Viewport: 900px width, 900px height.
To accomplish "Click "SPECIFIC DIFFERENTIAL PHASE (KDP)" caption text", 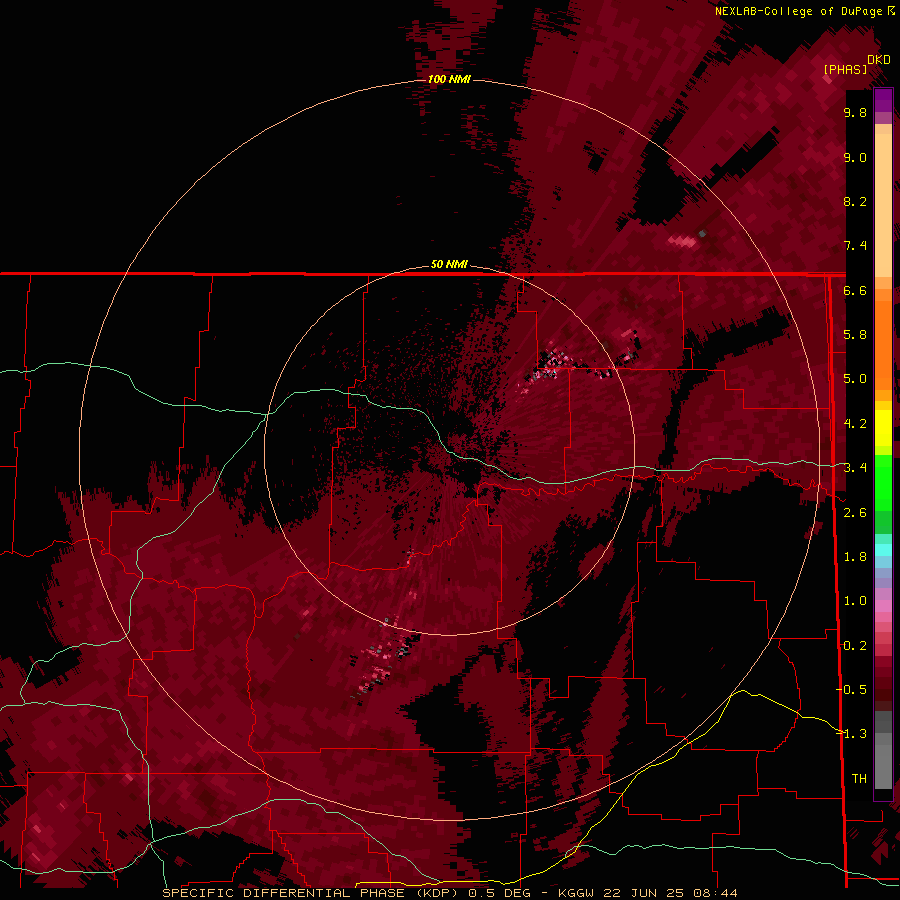I will 310,893.
